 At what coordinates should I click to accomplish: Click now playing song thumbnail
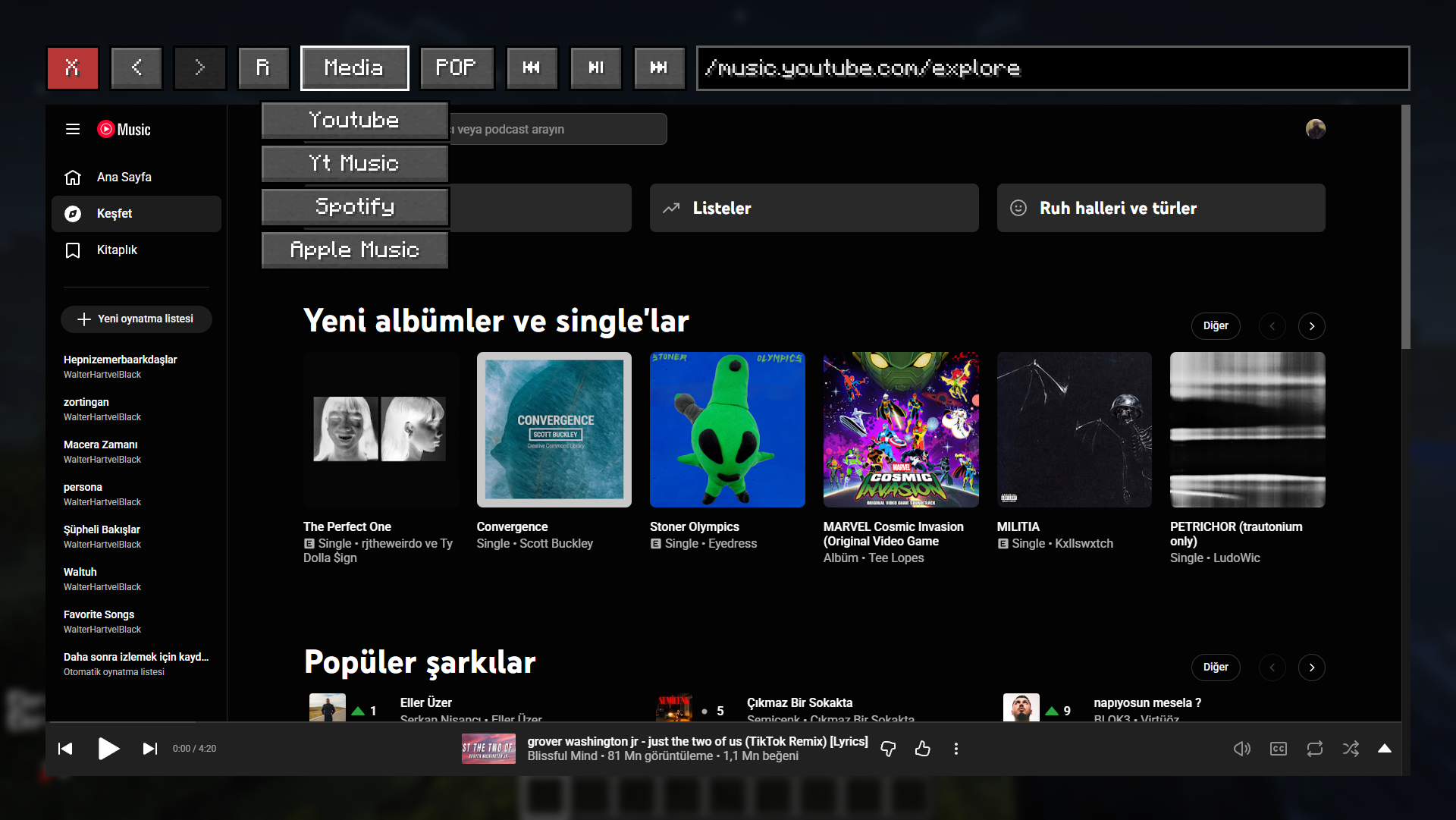coord(488,749)
